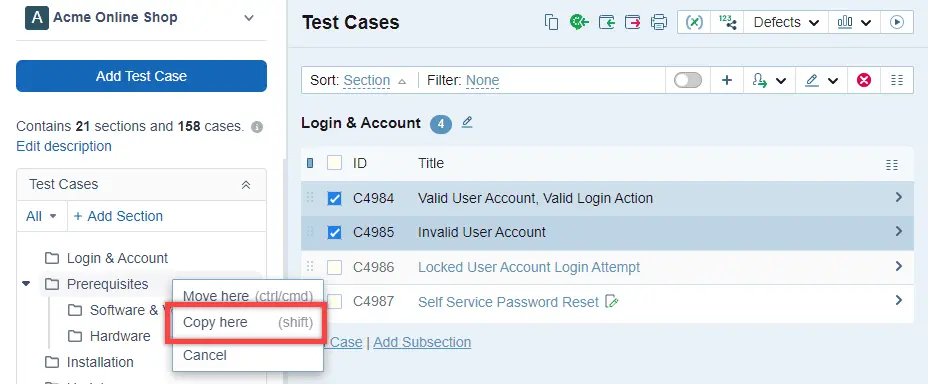Image resolution: width=928 pixels, height=384 pixels.
Task: Open the Locked User Account Login Attempt case
Action: click(x=529, y=267)
